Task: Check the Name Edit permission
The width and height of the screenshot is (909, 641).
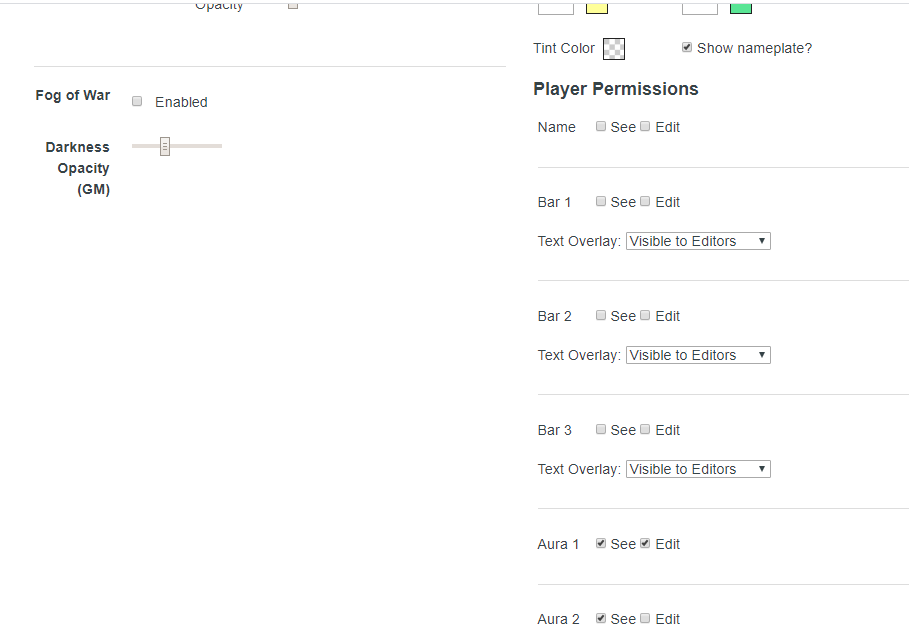Action: tap(645, 126)
